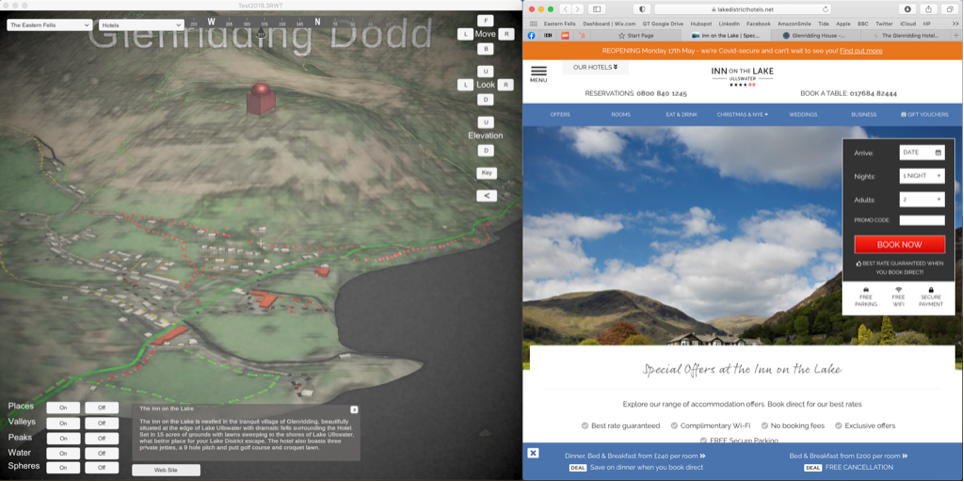Turn Water On
Screen dimensions: 964x482
pos(63,454)
